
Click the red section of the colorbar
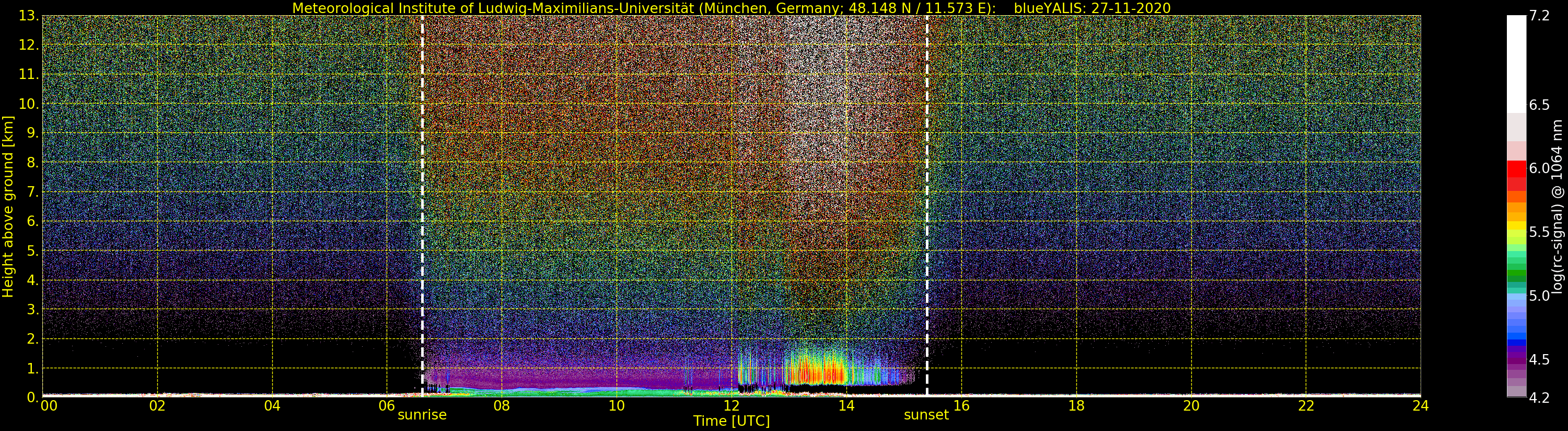coord(1516,176)
